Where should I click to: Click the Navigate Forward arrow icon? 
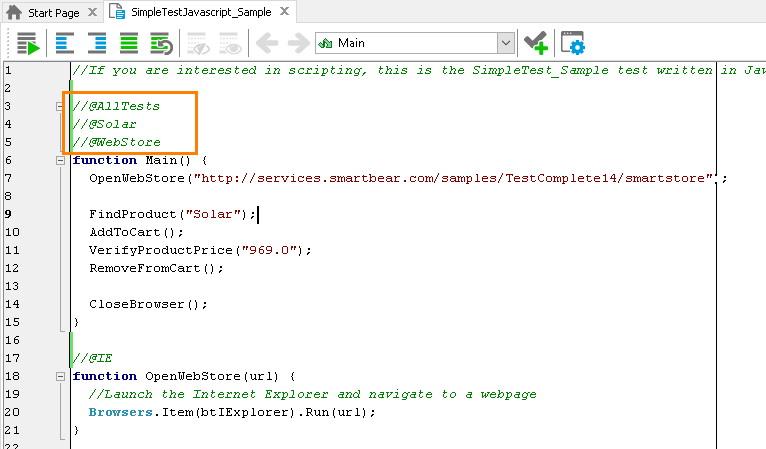(x=297, y=43)
